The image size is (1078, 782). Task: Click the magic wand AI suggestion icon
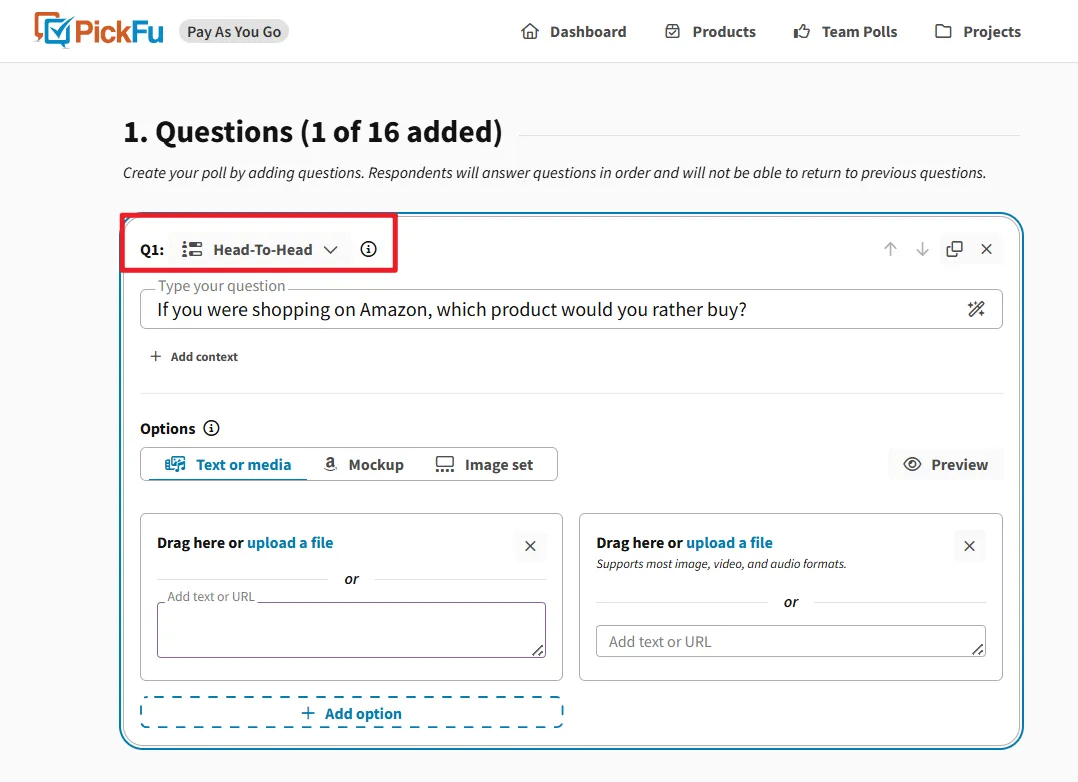976,309
